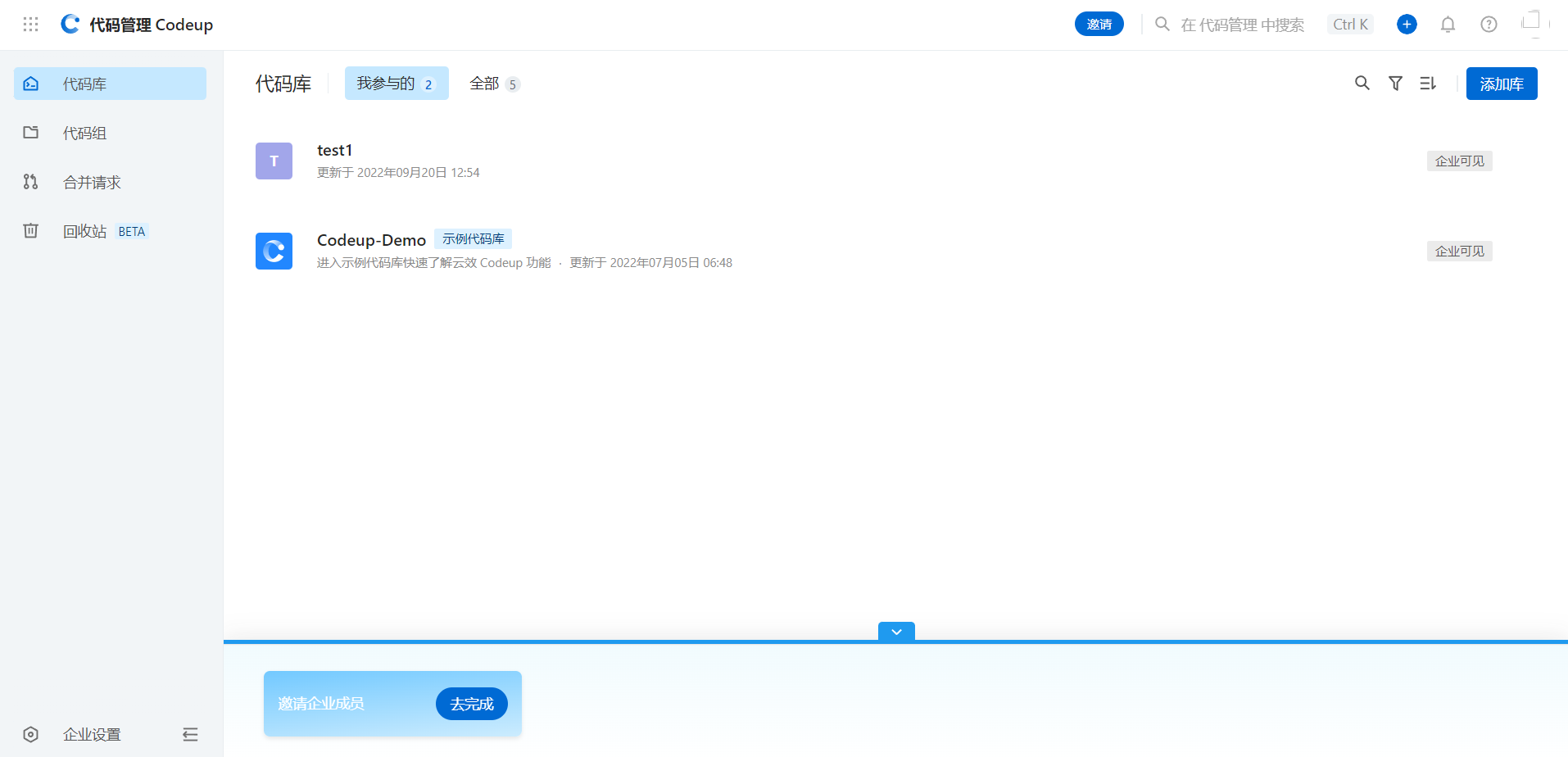Screen dimensions: 1568x757
Task: Click the 代码组 folder icon
Action: coord(30,133)
